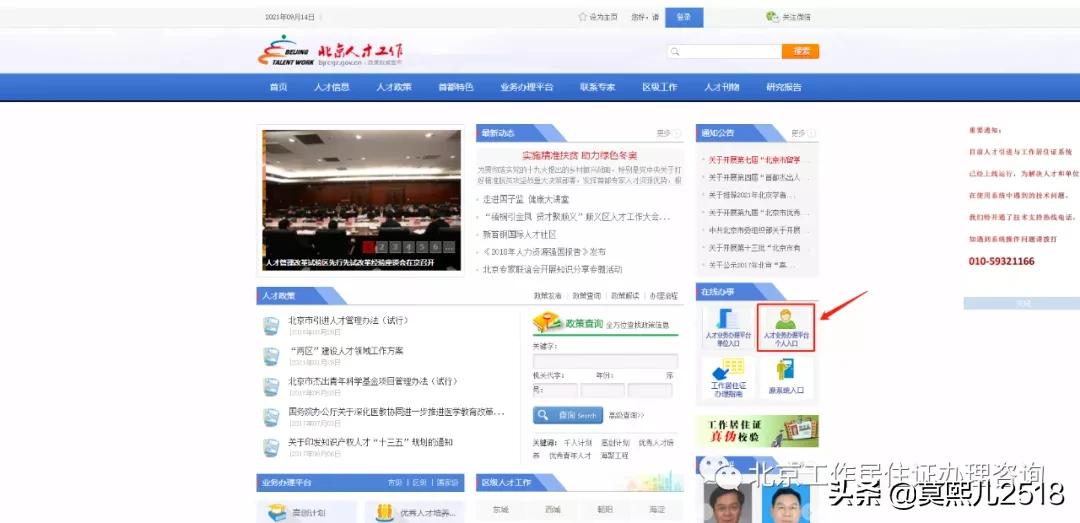Open notice 关于开展第四届“首都杰出人
Image resolution: width=1080 pixels, height=523 pixels.
pyautogui.click(x=755, y=177)
